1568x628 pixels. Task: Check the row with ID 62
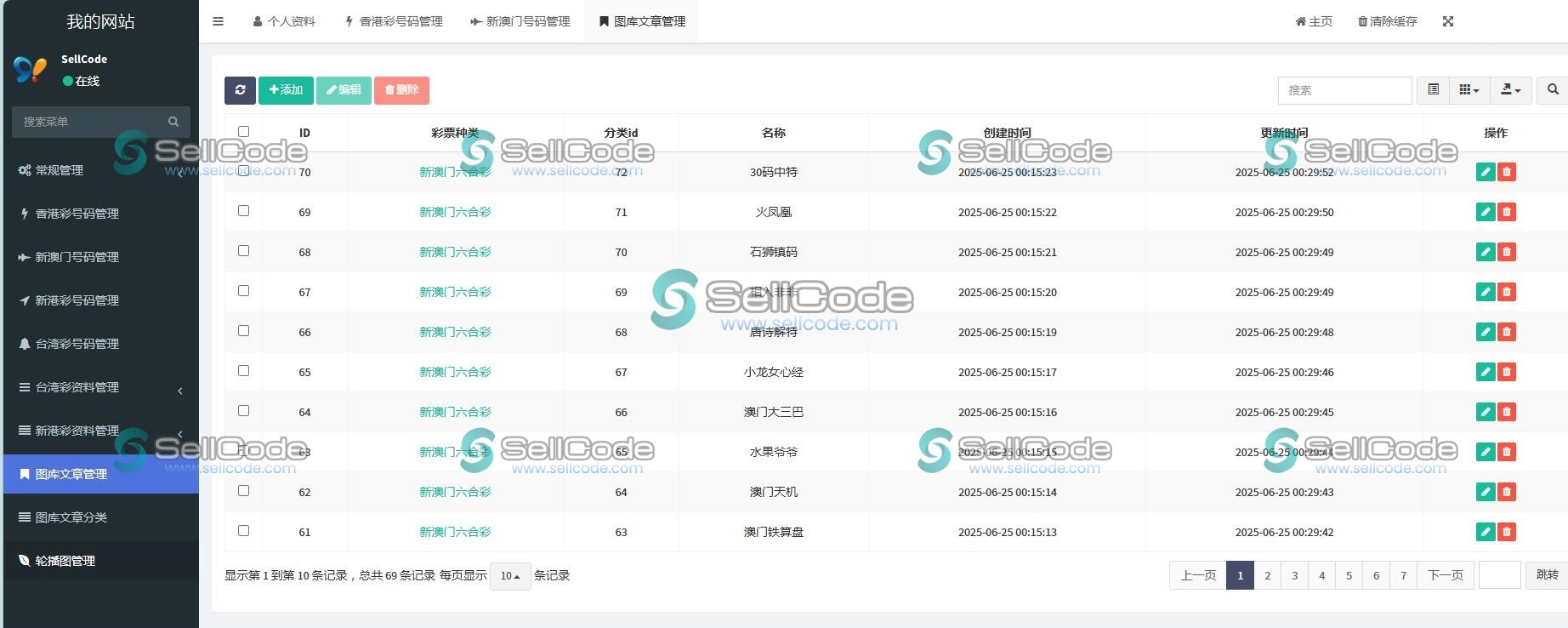[x=243, y=490]
